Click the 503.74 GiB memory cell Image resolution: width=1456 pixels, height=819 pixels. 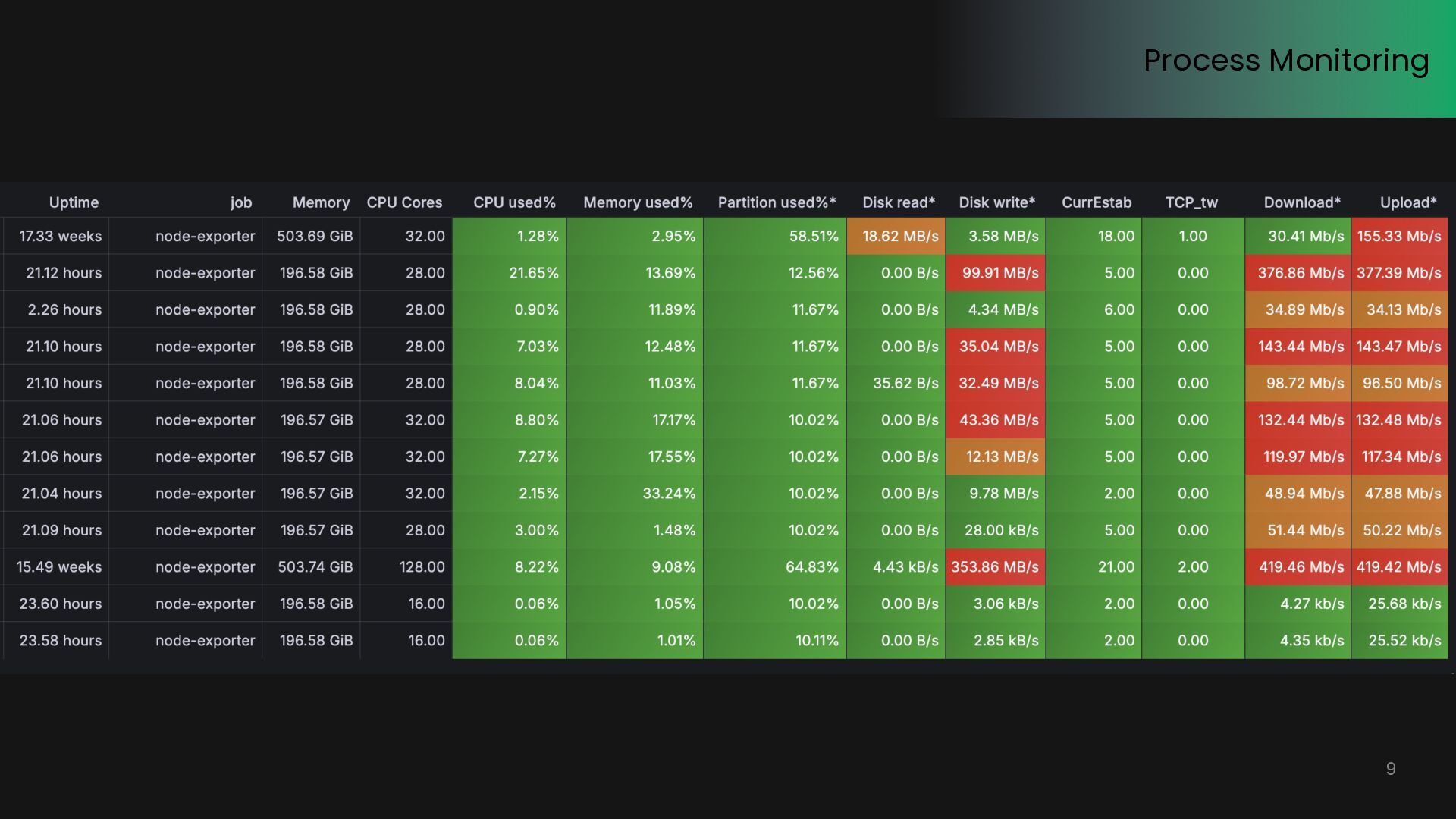pyautogui.click(x=315, y=567)
